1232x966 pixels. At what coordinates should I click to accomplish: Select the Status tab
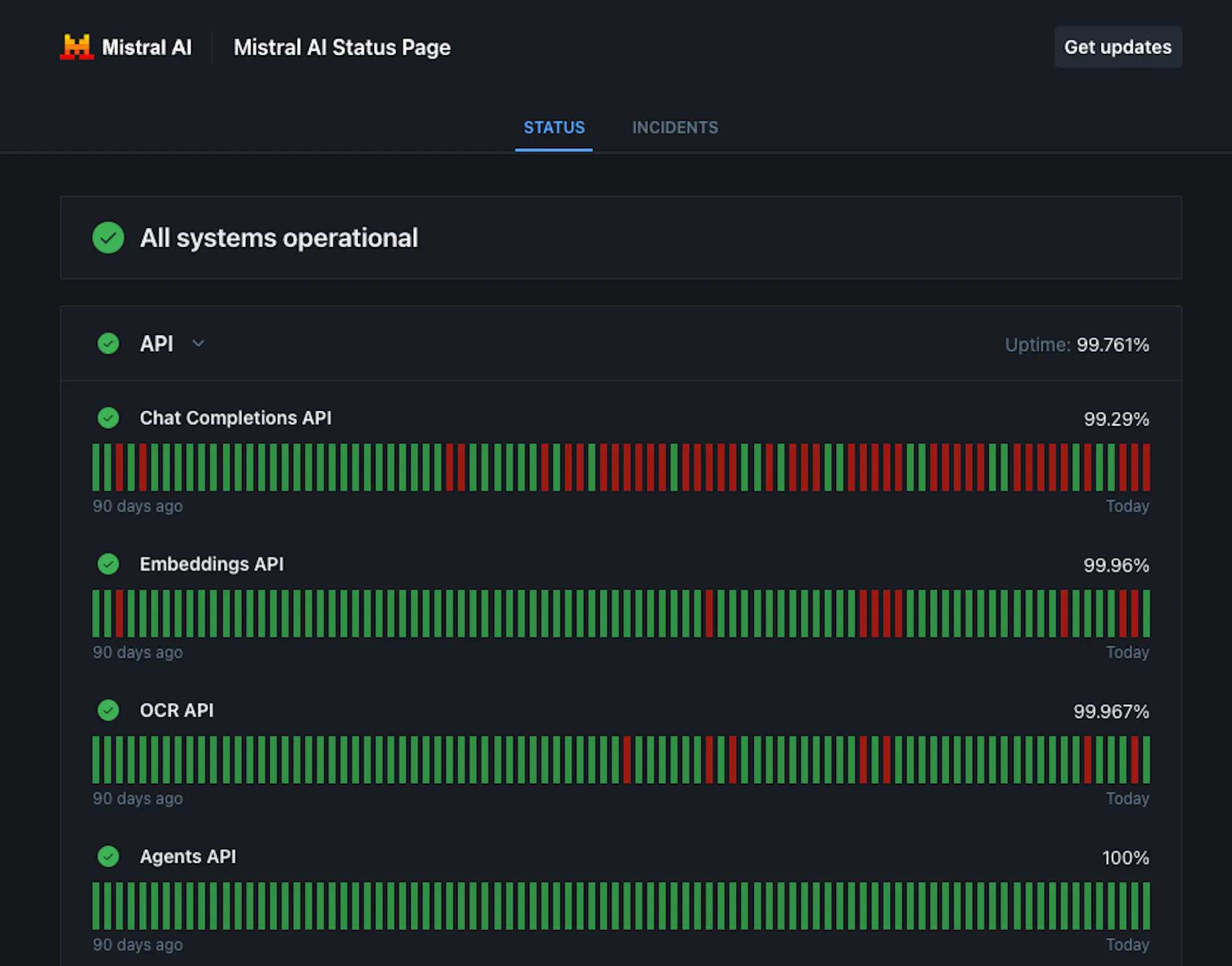554,128
